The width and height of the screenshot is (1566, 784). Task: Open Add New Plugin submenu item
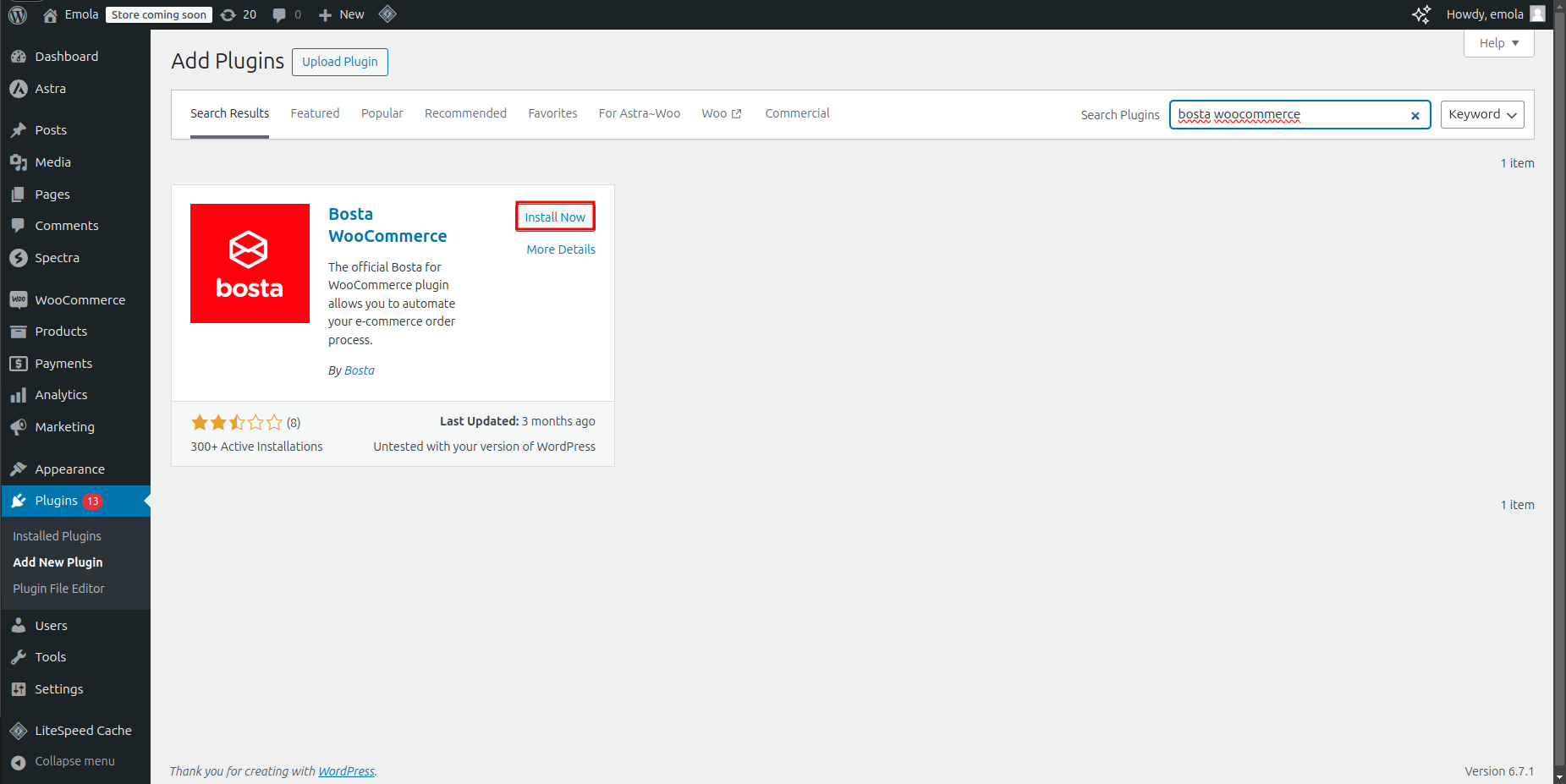[58, 562]
